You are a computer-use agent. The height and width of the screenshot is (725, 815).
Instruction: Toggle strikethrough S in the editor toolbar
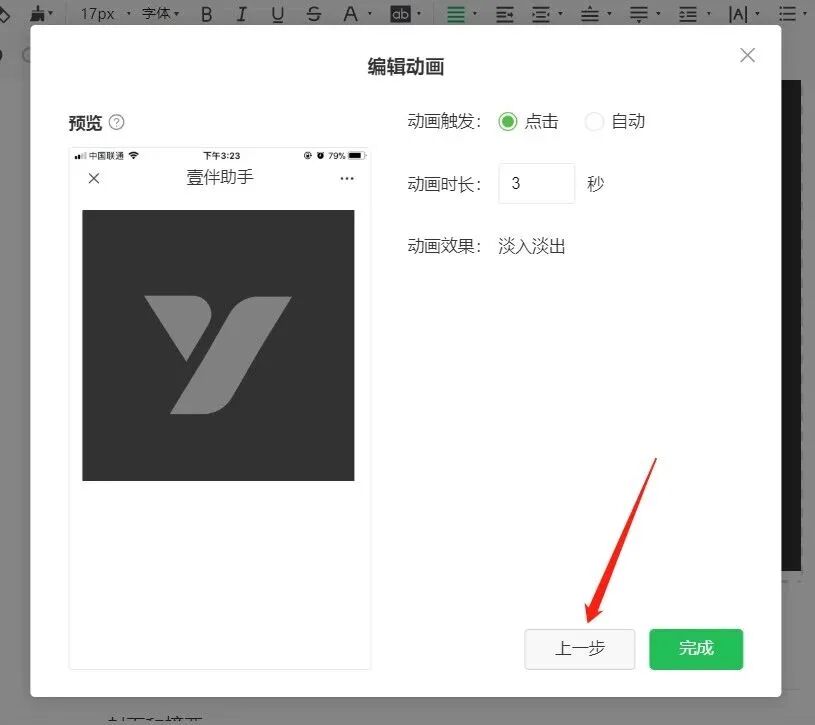click(313, 15)
